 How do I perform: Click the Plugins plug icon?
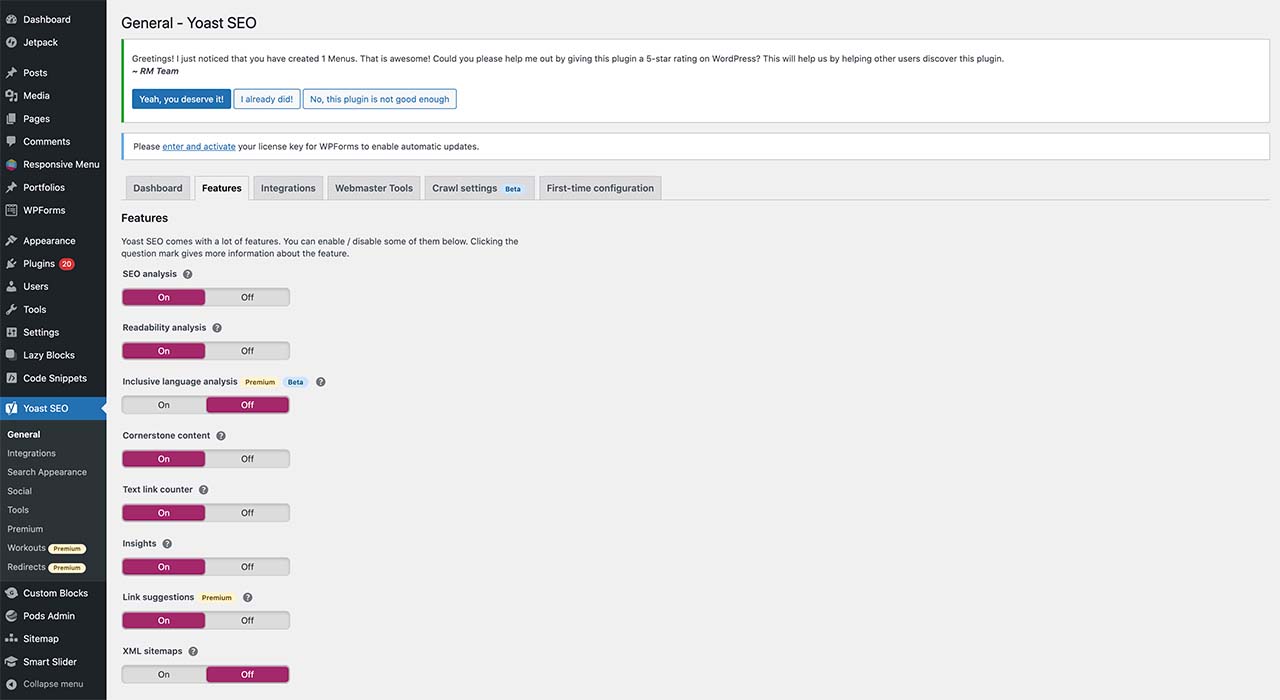tap(11, 264)
